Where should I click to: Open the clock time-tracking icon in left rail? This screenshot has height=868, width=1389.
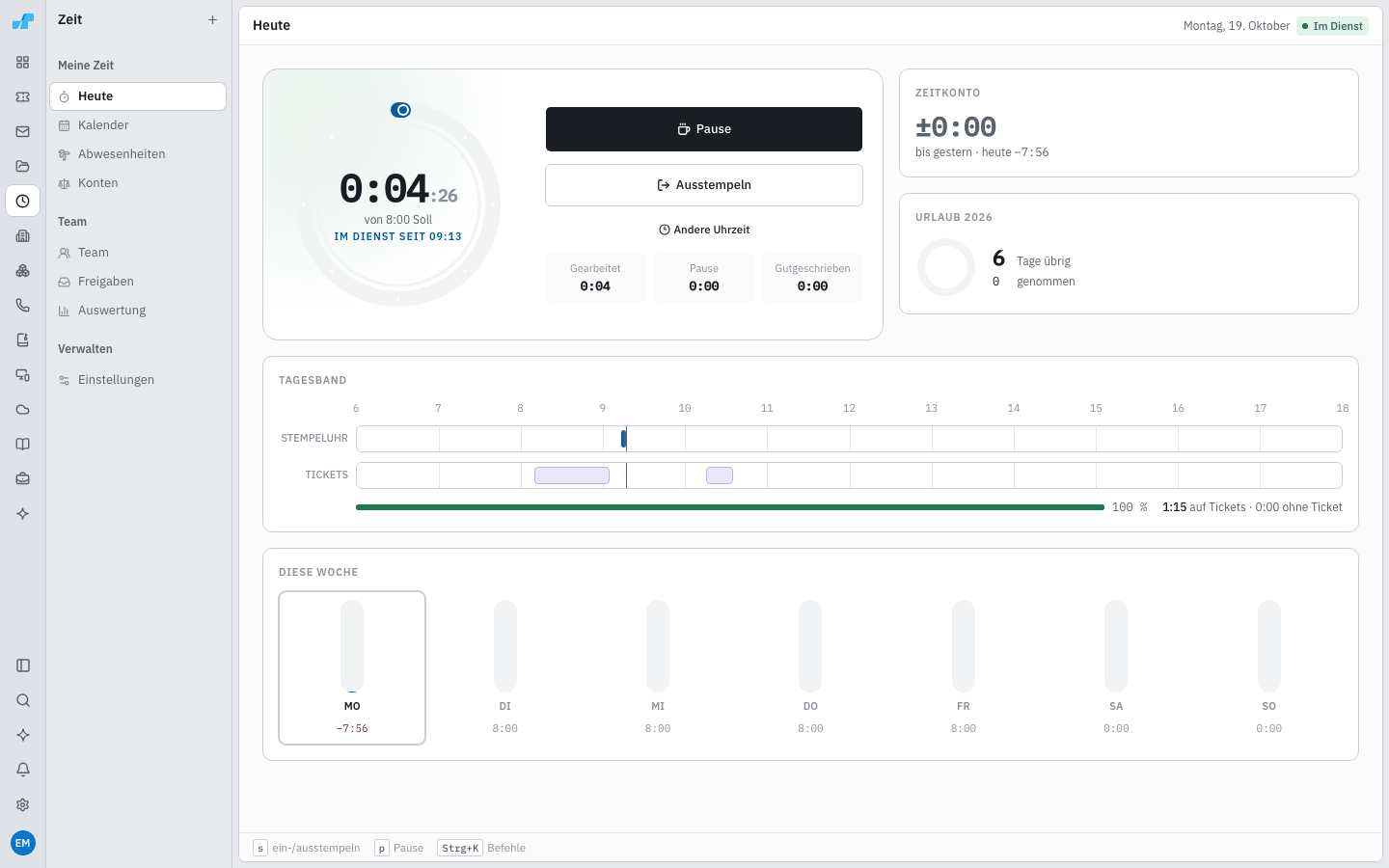click(23, 201)
